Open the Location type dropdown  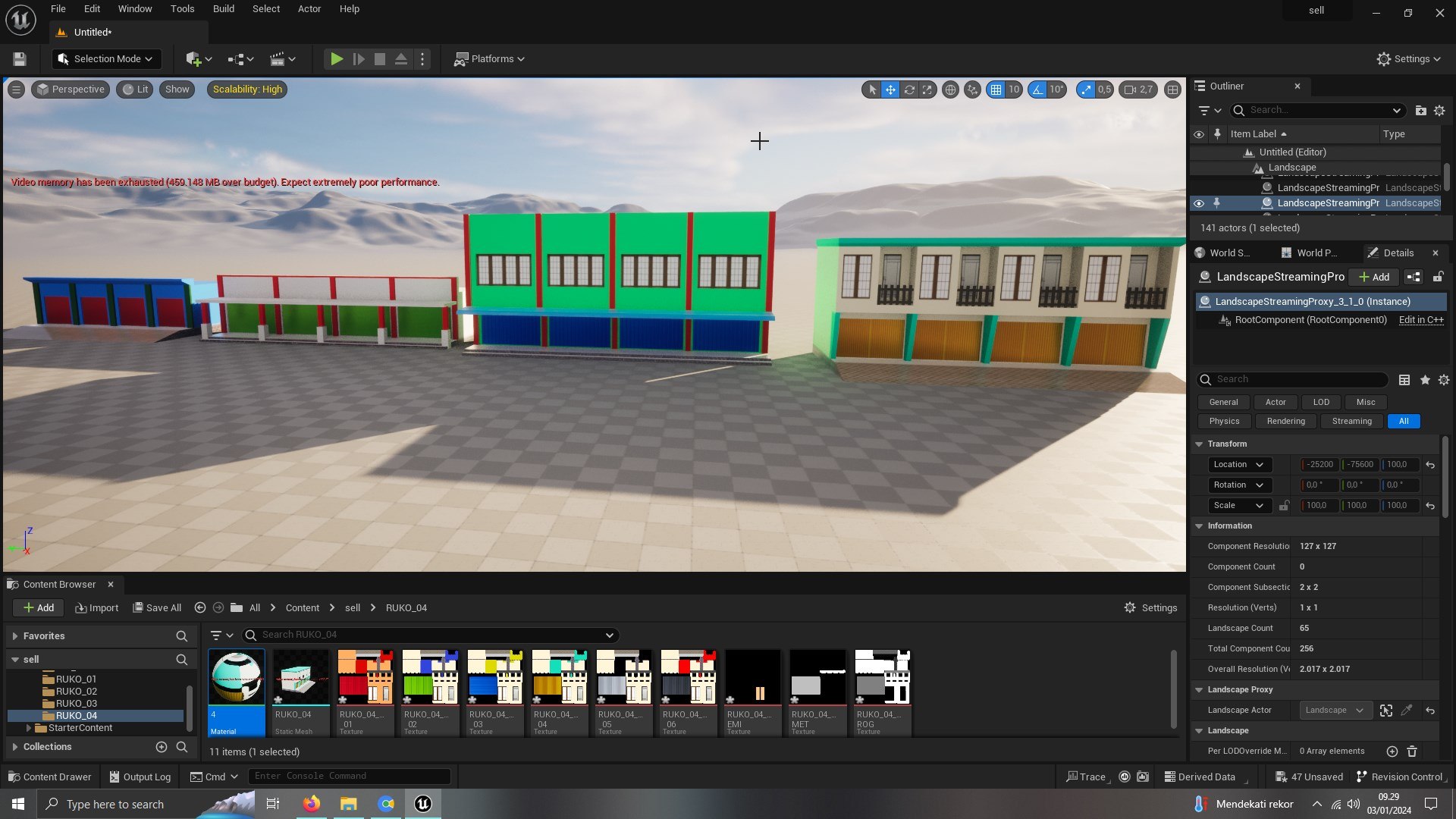pos(1238,465)
